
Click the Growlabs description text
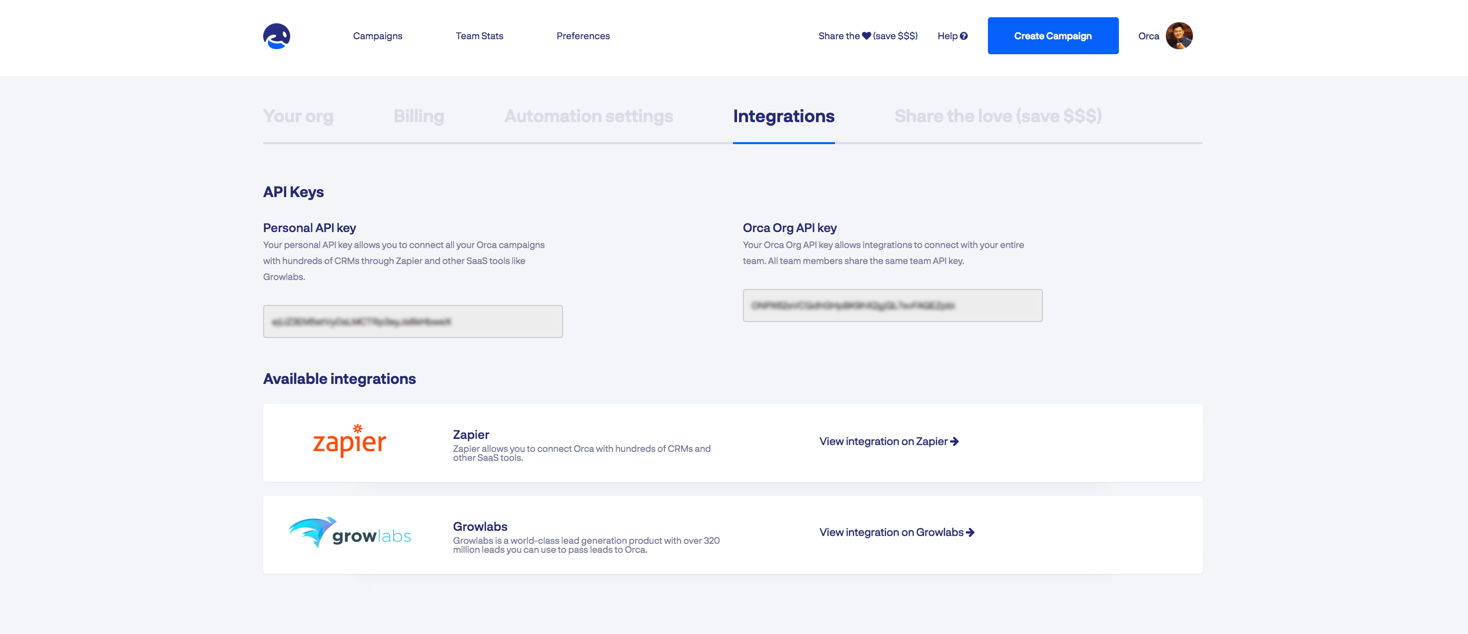pos(586,545)
